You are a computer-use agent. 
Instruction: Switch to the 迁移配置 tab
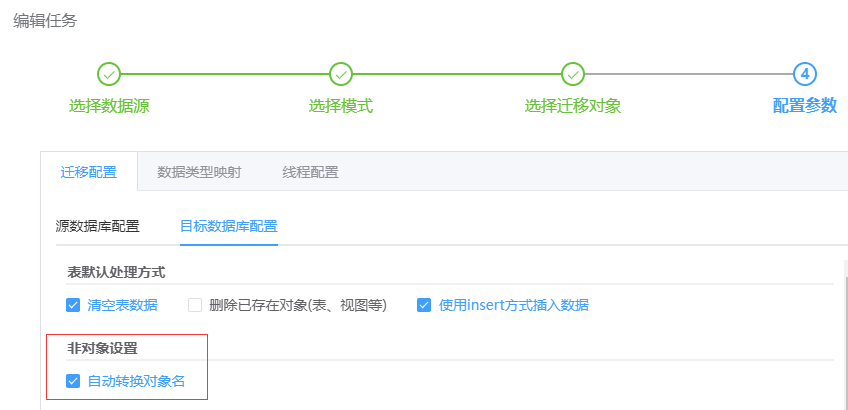pyautogui.click(x=89, y=172)
